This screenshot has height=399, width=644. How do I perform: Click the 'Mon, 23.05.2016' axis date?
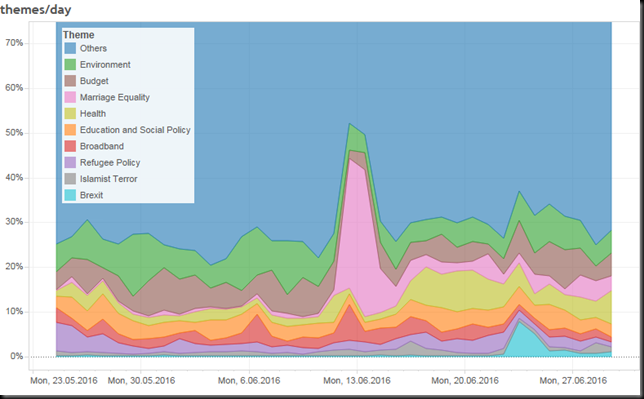[64, 381]
